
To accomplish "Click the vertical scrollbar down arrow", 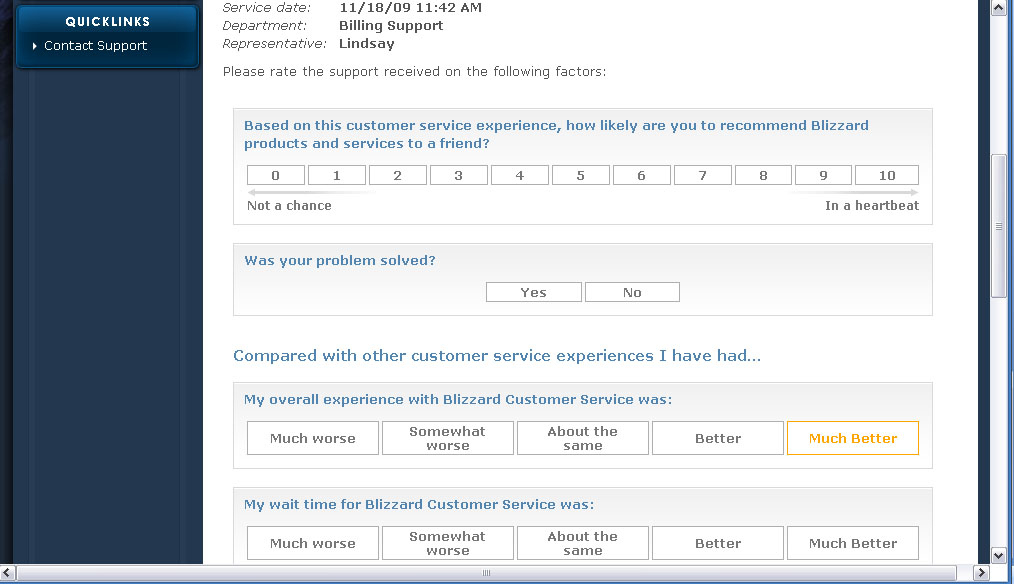I will point(998,556).
